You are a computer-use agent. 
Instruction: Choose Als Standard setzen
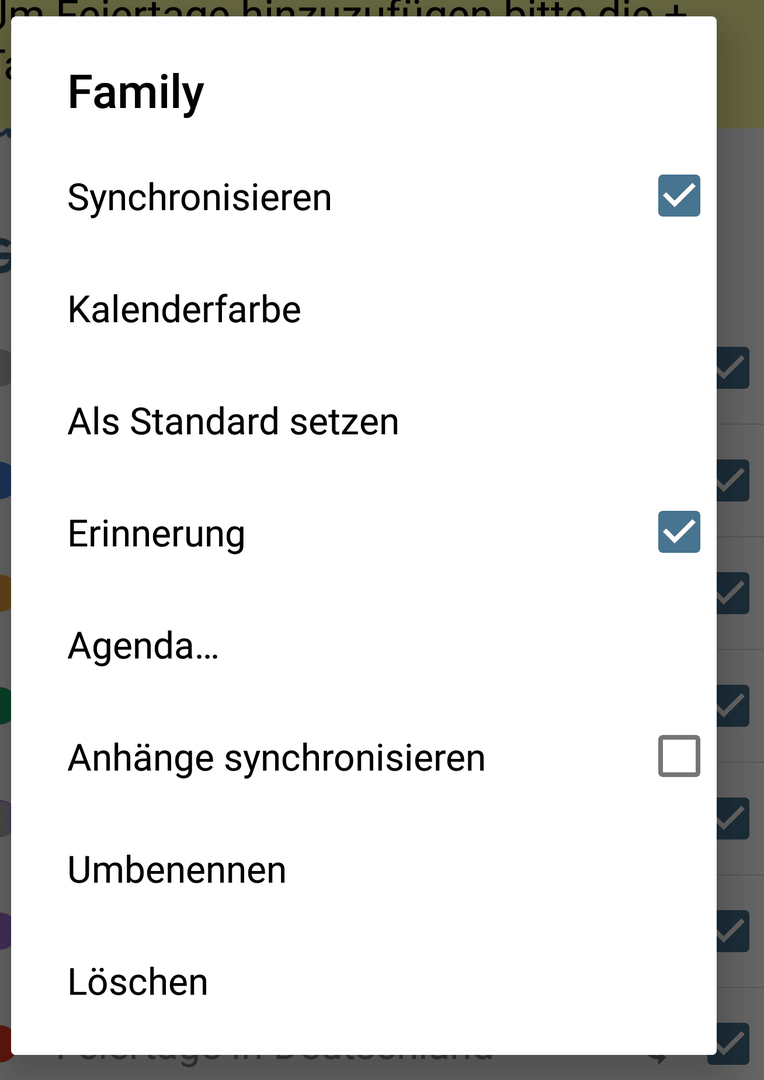[x=364, y=422]
